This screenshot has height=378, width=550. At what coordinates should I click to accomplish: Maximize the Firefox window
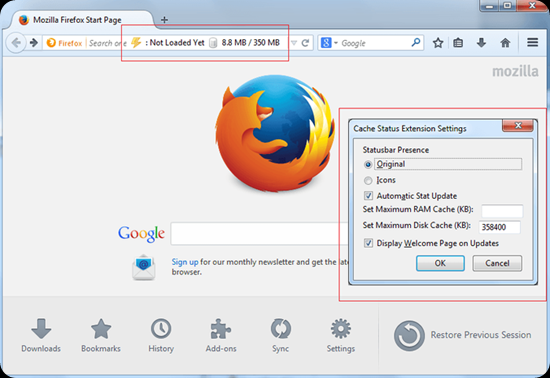click(x=507, y=5)
